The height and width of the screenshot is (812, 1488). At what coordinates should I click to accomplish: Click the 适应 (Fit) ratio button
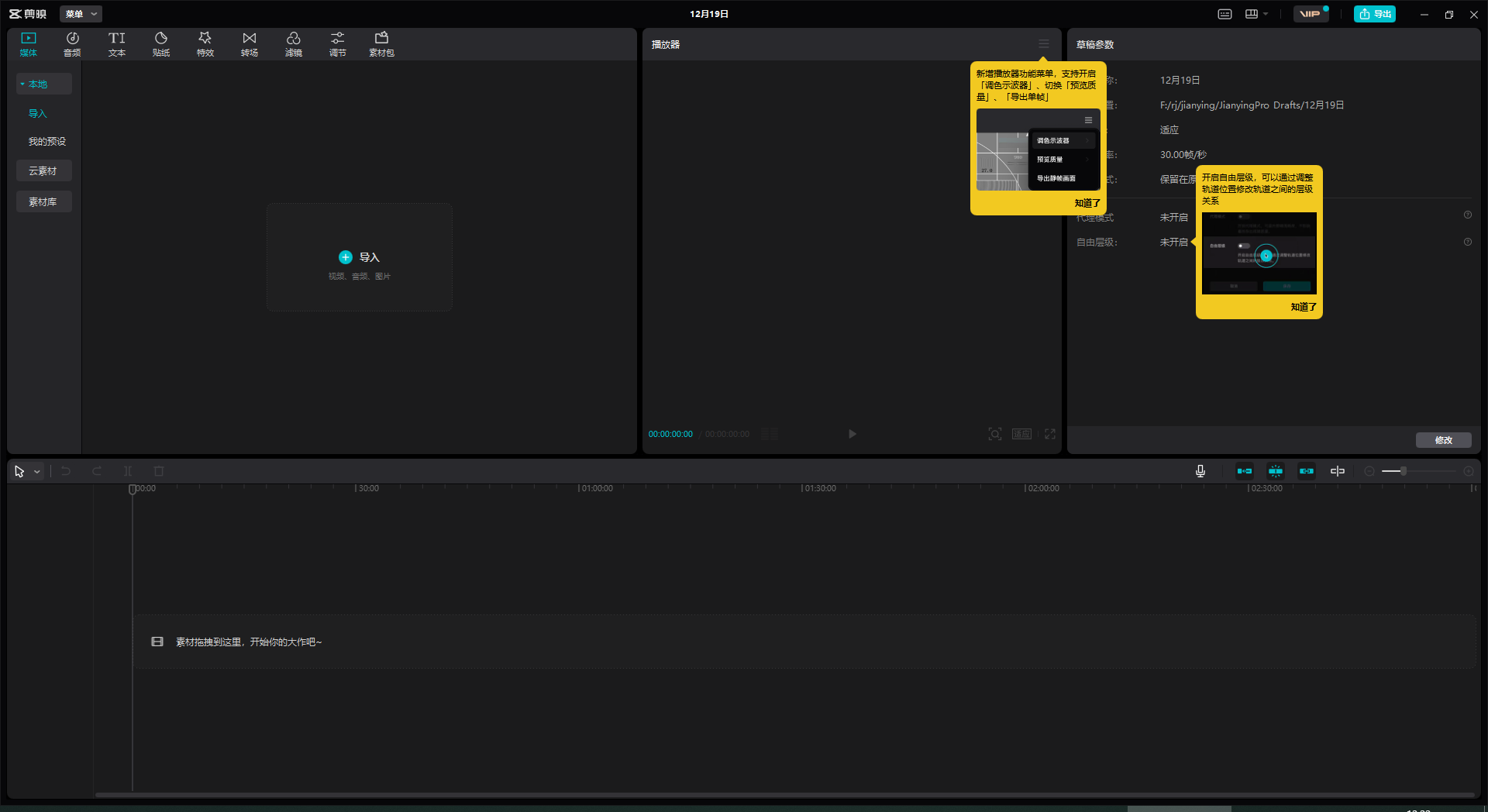point(1021,434)
